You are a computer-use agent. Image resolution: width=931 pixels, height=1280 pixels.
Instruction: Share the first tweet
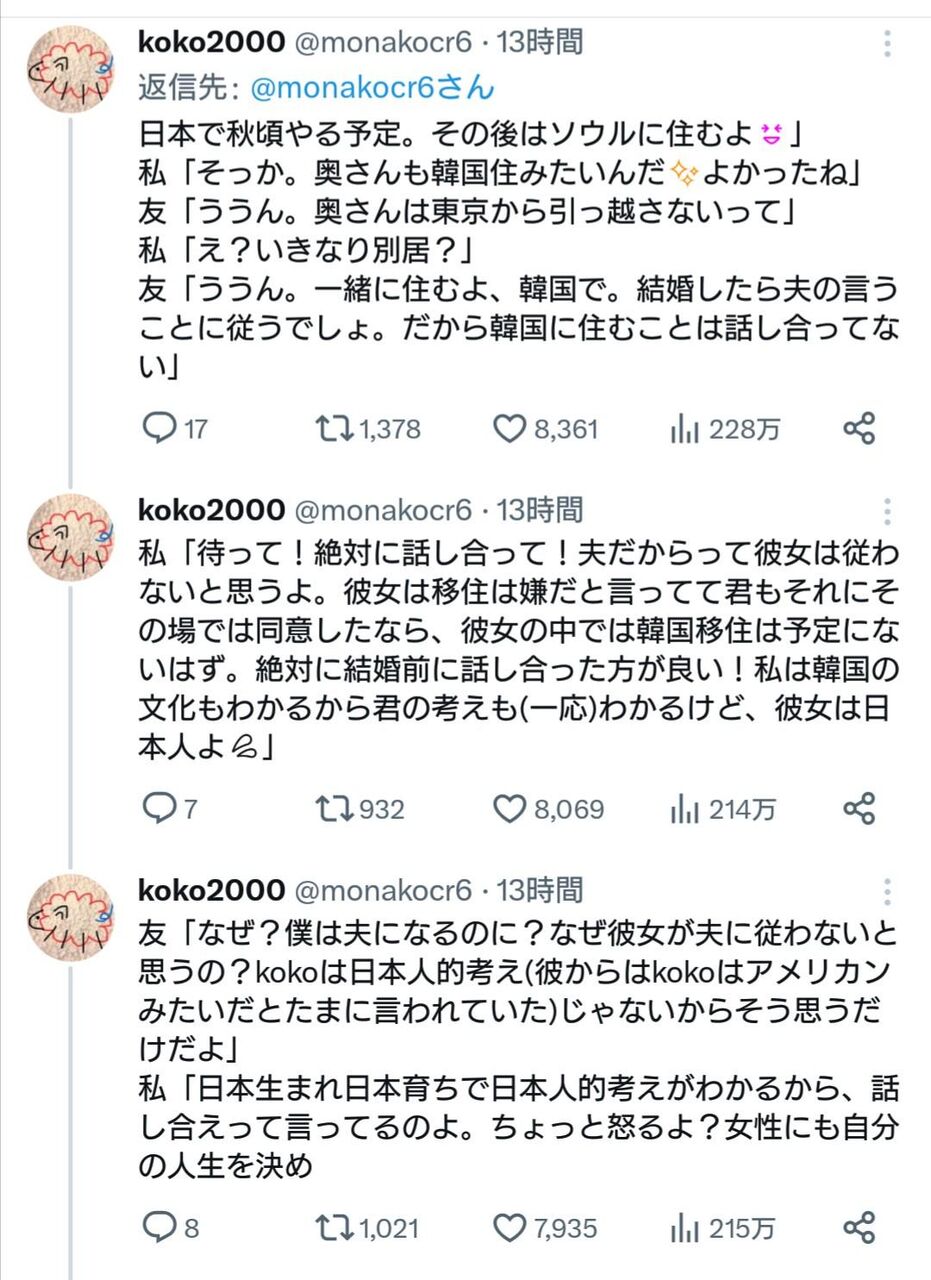pyautogui.click(x=859, y=429)
